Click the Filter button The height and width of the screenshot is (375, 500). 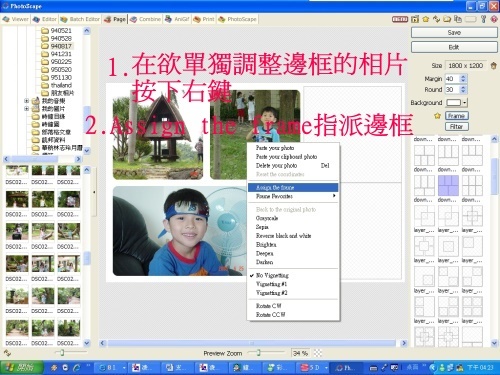(457, 126)
